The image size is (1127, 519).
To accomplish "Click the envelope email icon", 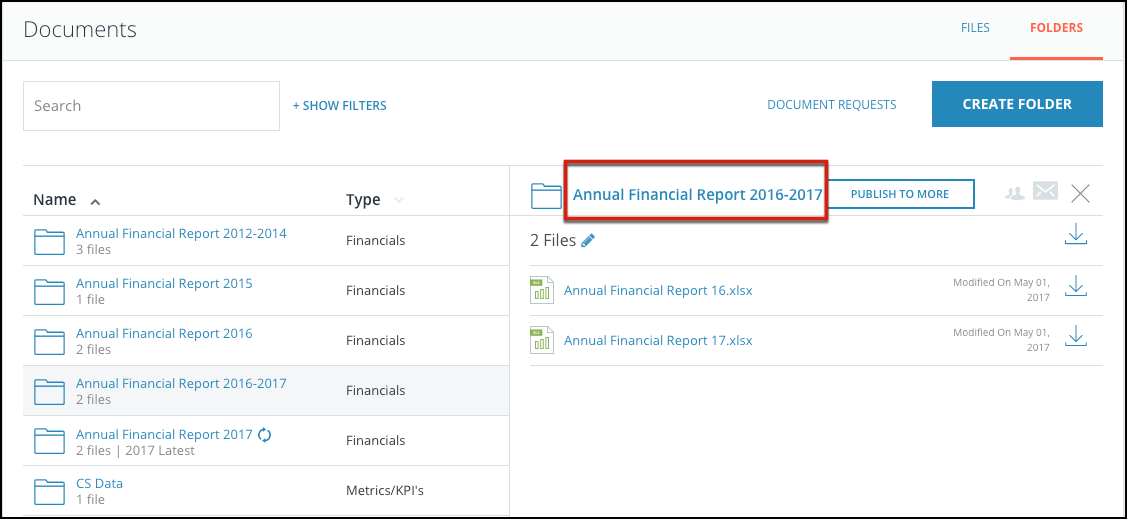I will click(1046, 191).
